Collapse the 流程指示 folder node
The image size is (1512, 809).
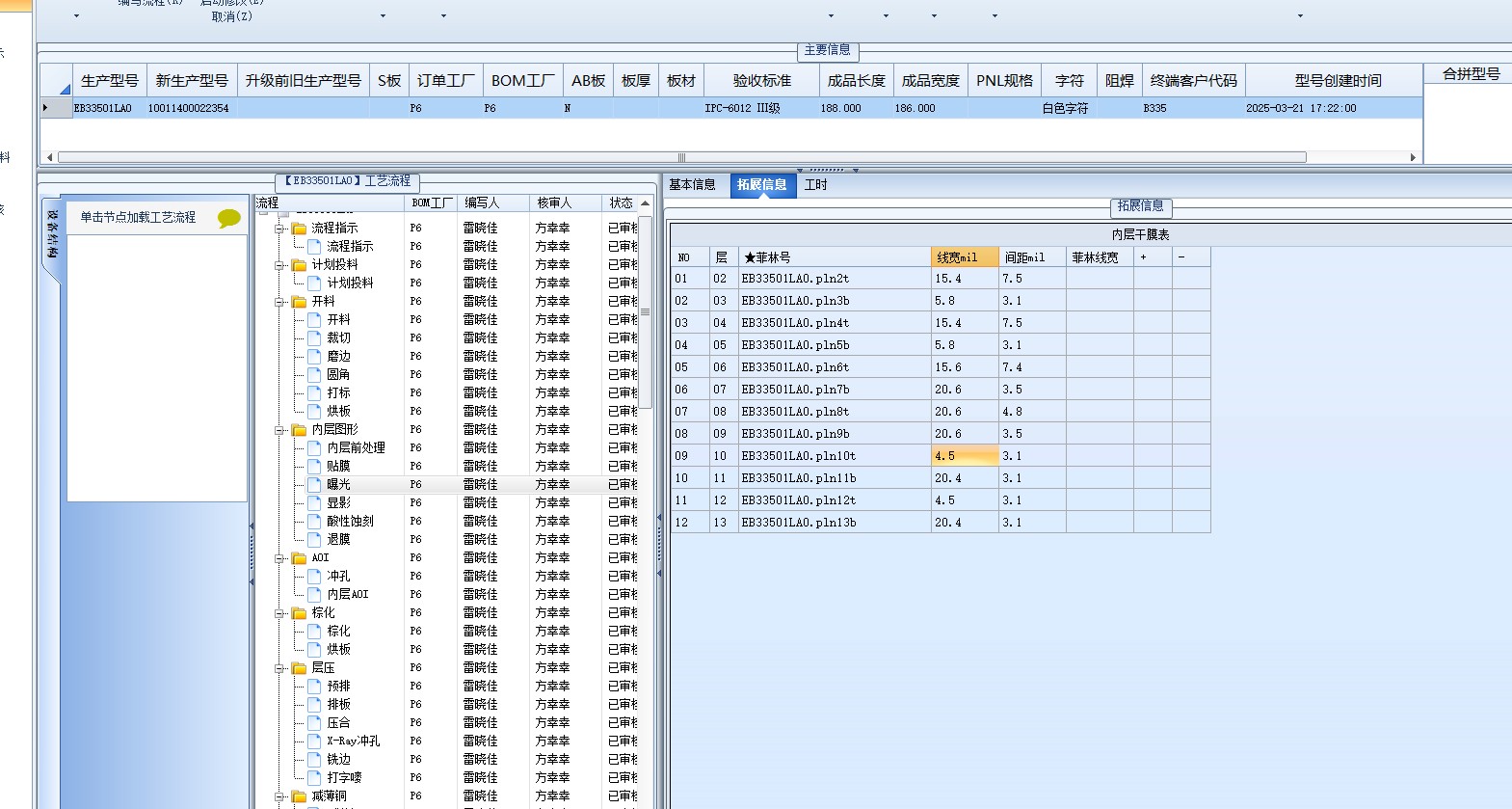(279, 229)
